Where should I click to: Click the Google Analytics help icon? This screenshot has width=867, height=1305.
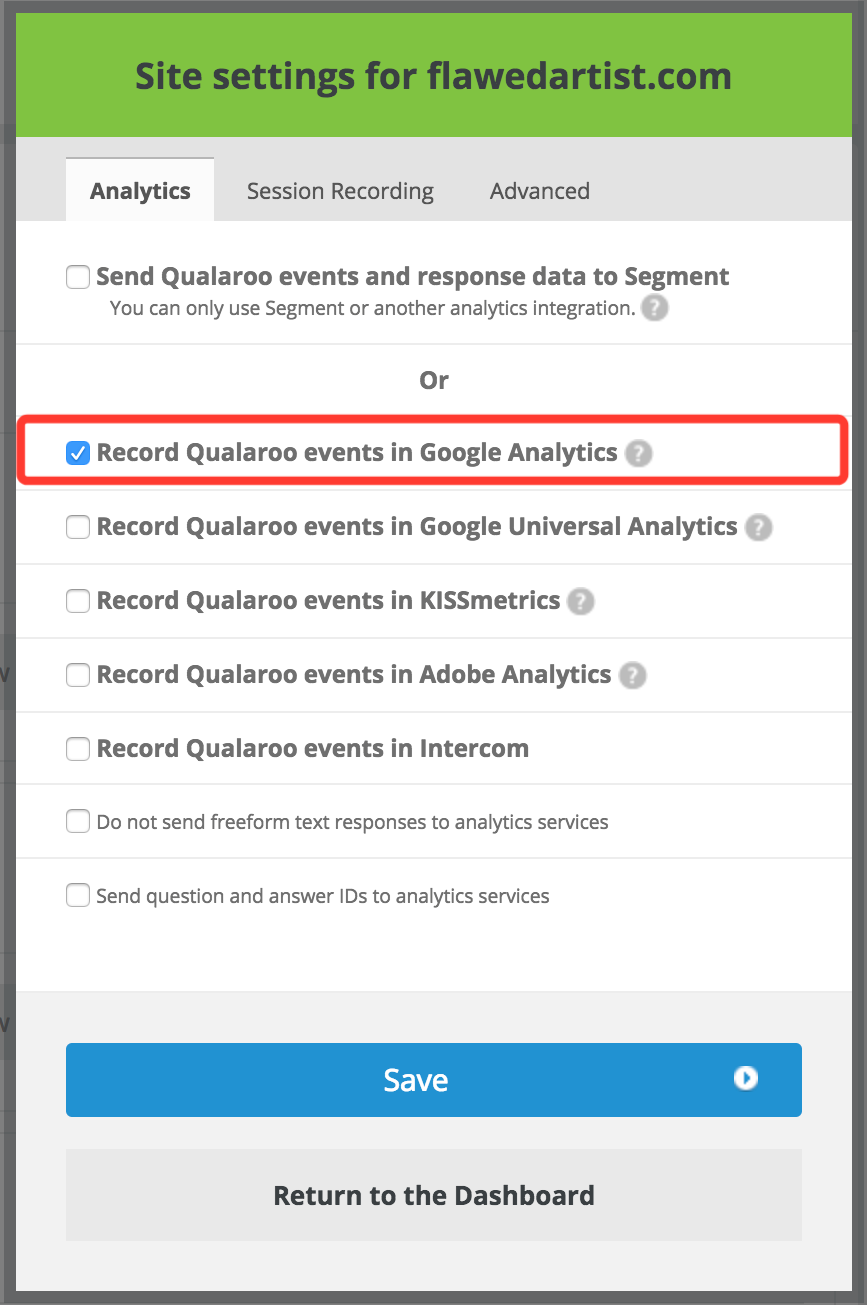[x=640, y=453]
